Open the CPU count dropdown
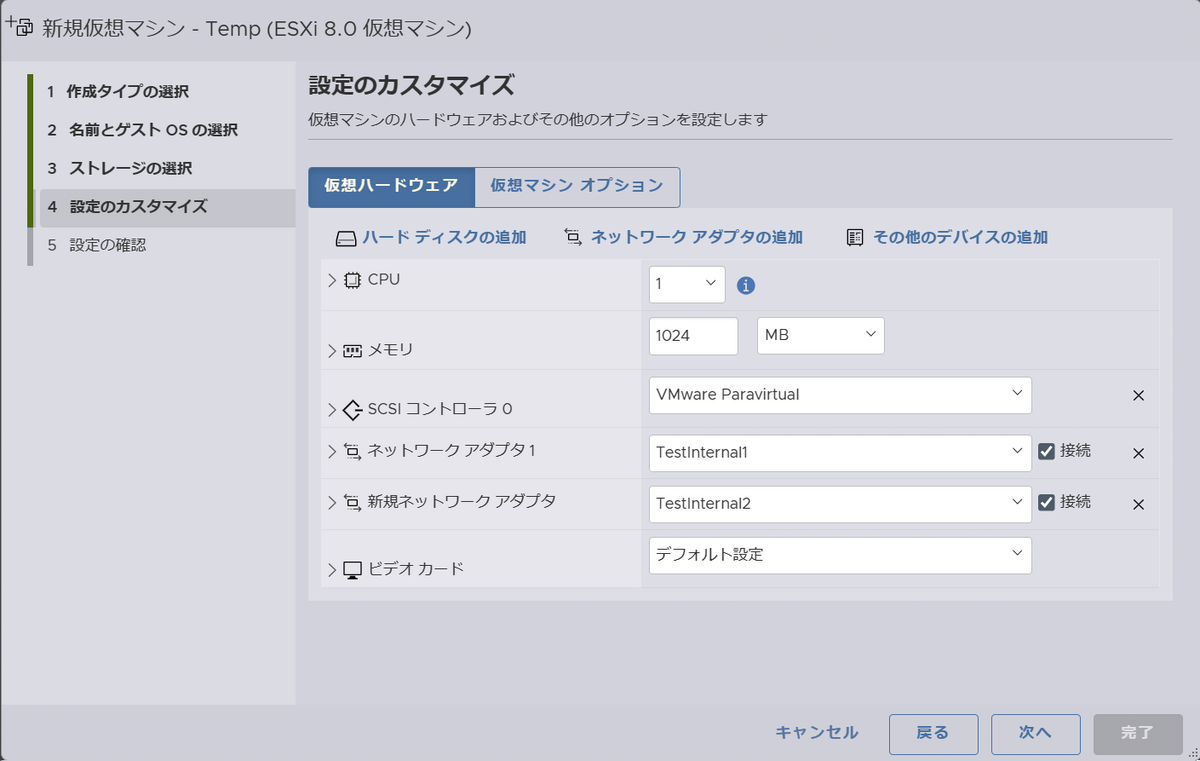Image resolution: width=1200 pixels, height=761 pixels. 687,284
